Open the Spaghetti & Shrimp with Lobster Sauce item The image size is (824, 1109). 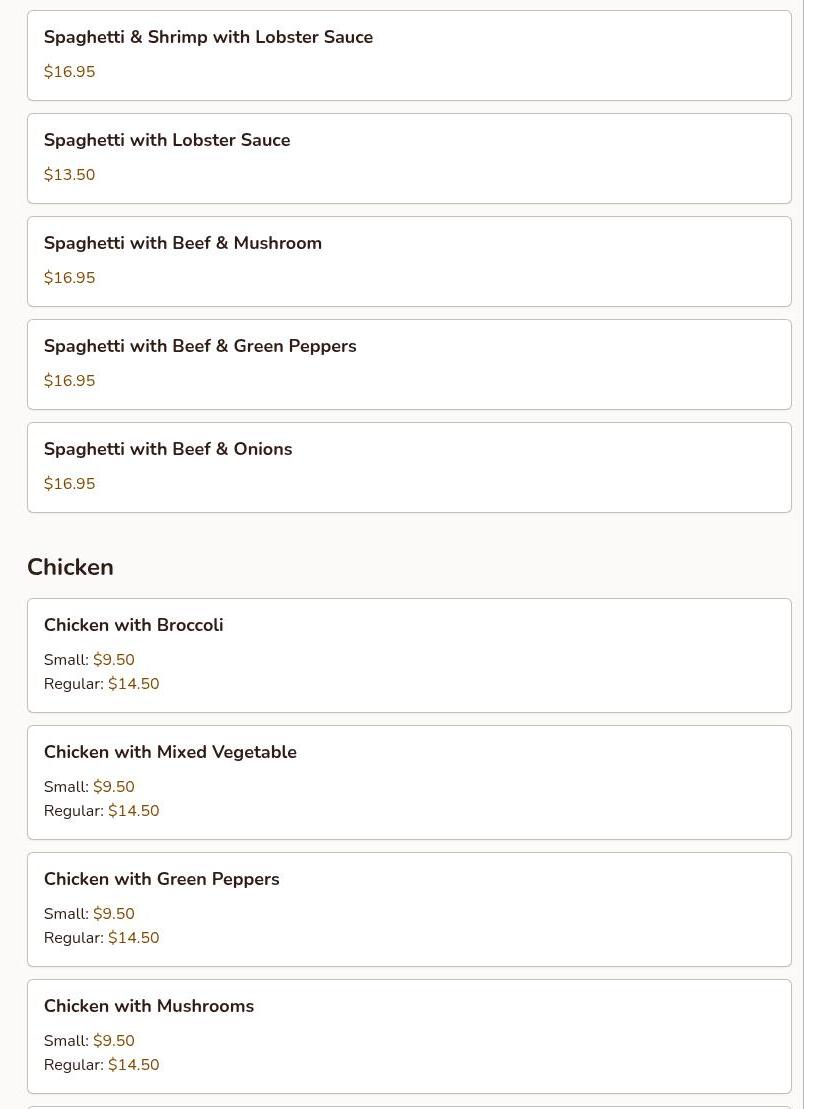208,37
